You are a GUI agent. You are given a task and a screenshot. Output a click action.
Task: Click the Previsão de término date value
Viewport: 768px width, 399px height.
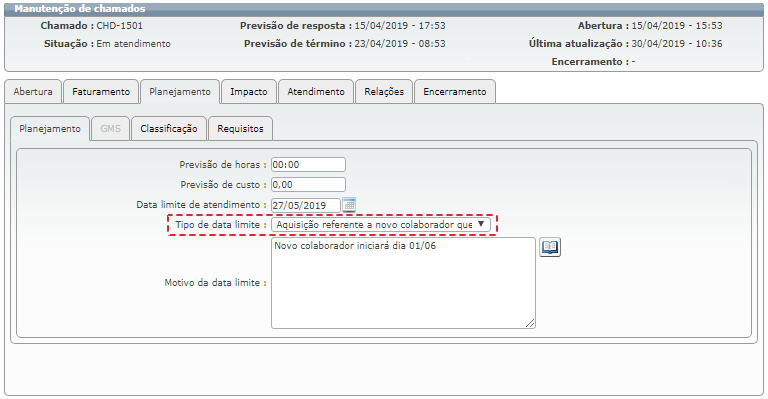coord(400,44)
